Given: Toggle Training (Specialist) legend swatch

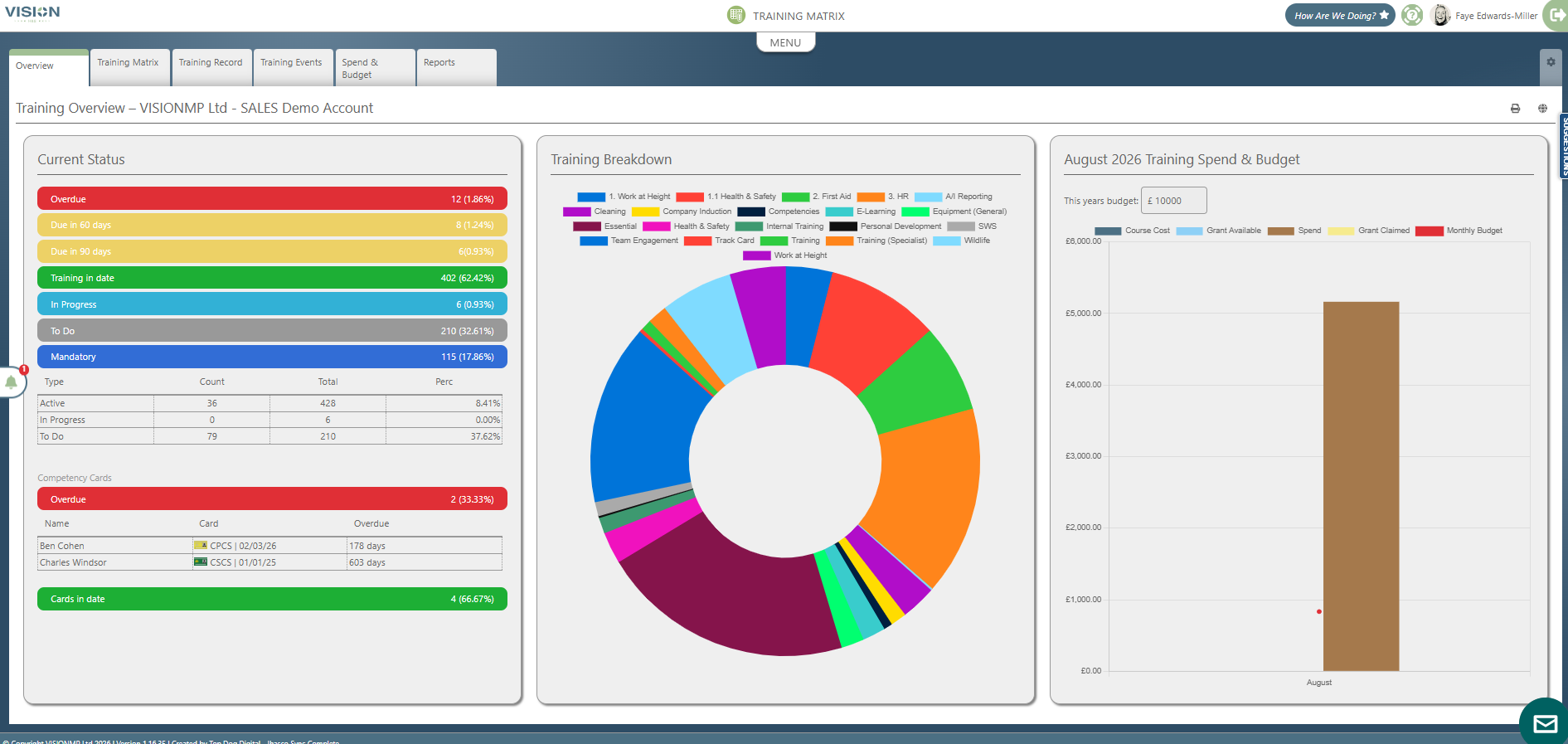Looking at the screenshot, I should pos(839,241).
